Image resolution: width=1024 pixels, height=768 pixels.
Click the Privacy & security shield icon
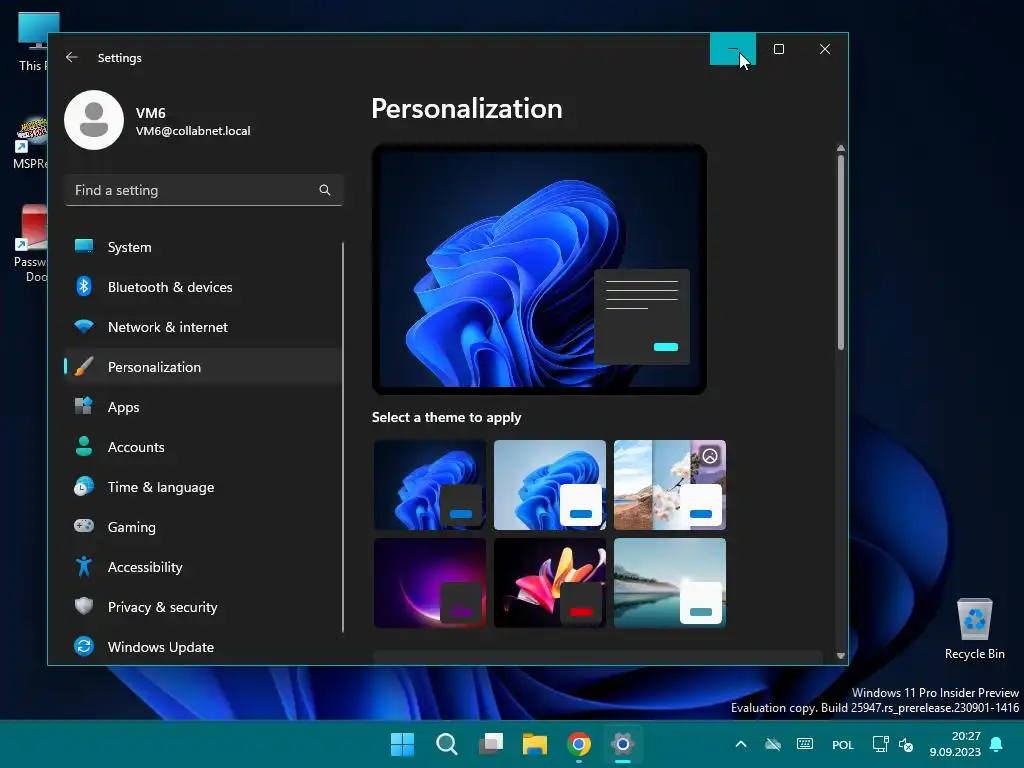(84, 606)
